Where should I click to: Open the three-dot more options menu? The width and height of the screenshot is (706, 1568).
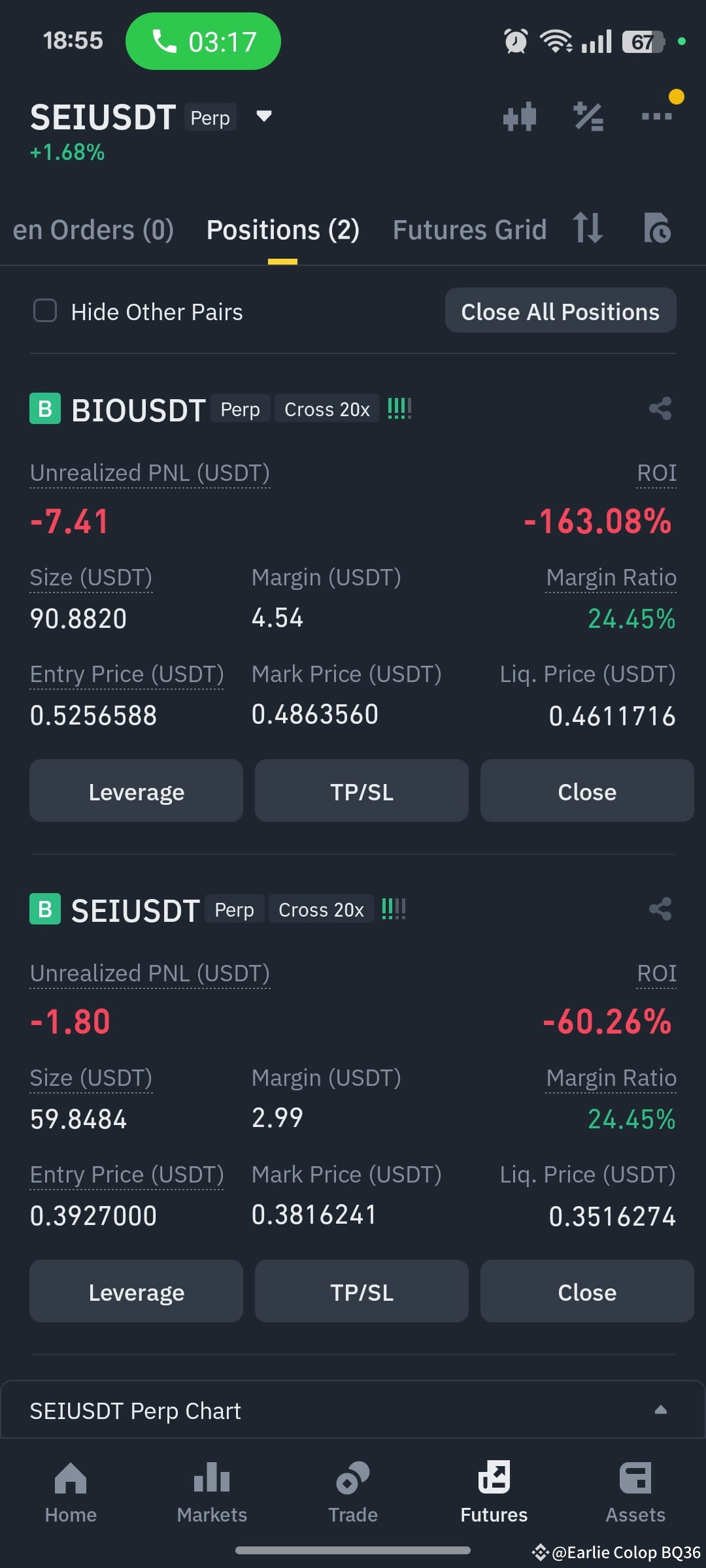pos(656,117)
